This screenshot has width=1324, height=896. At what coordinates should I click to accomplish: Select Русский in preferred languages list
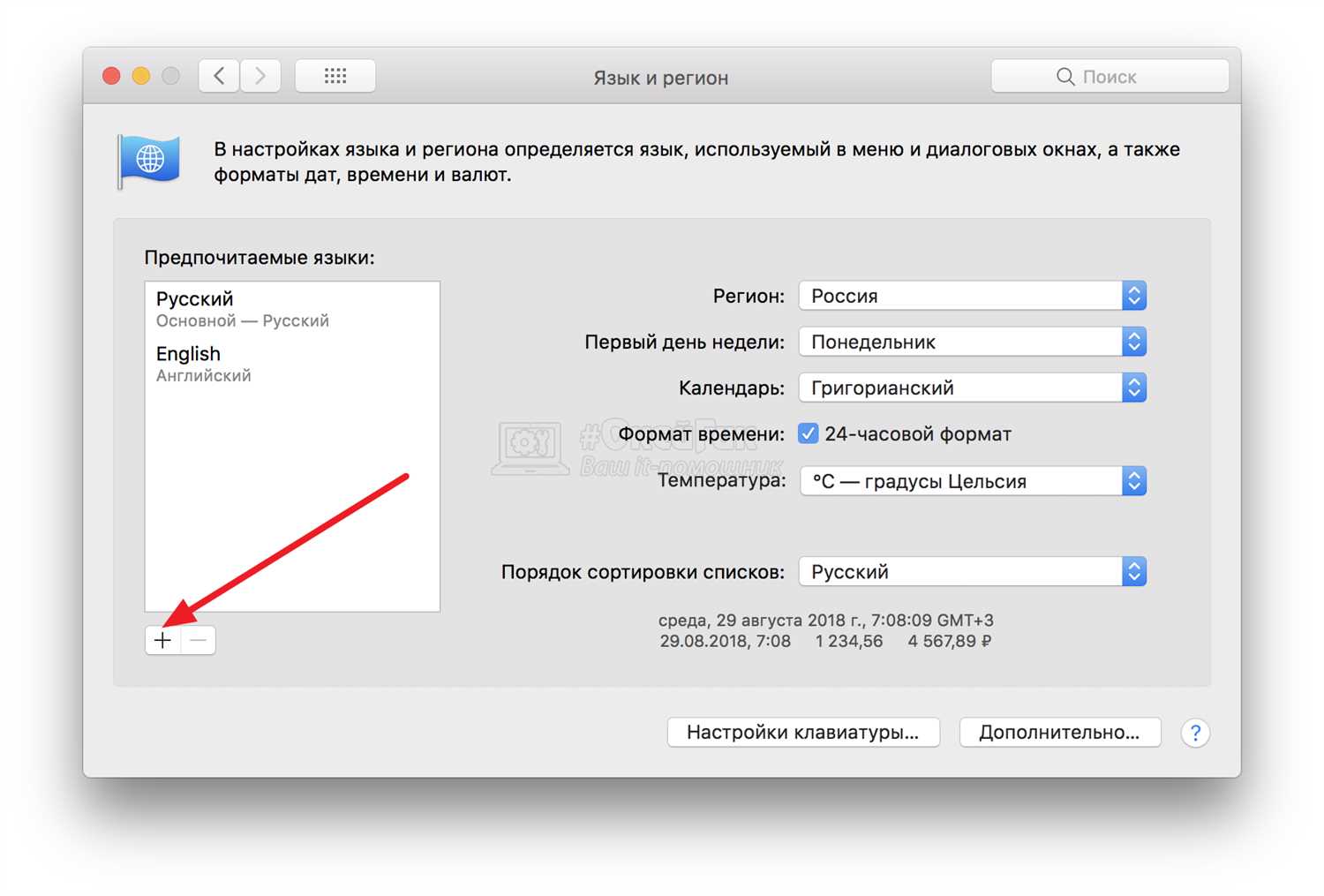coord(292,309)
